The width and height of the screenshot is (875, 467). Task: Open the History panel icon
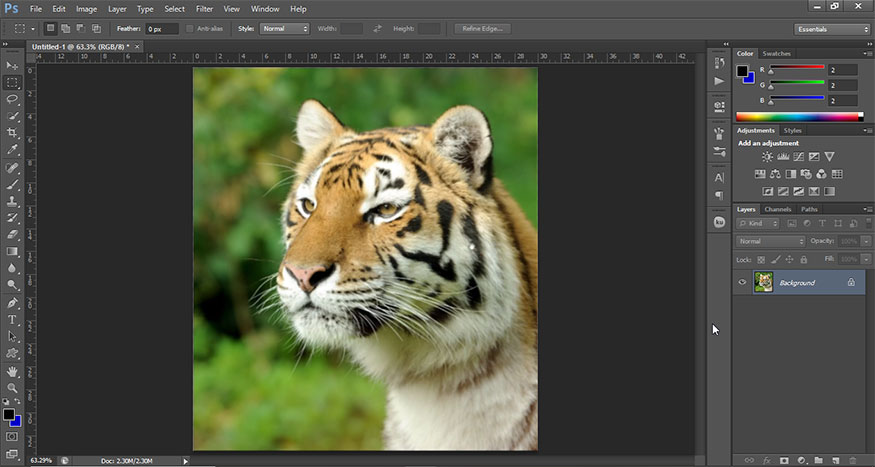pyautogui.click(x=719, y=63)
